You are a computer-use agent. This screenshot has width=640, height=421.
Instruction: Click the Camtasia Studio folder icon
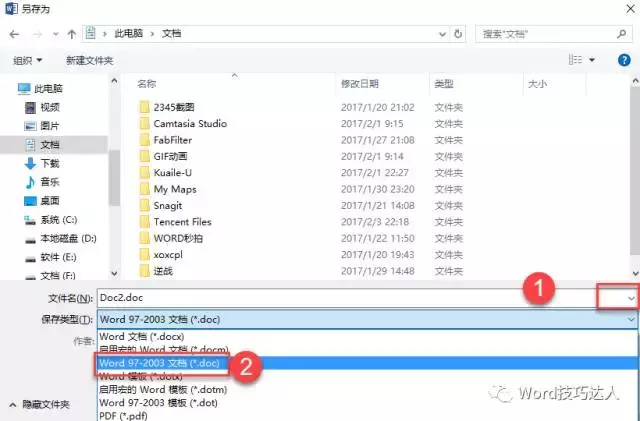(x=144, y=123)
